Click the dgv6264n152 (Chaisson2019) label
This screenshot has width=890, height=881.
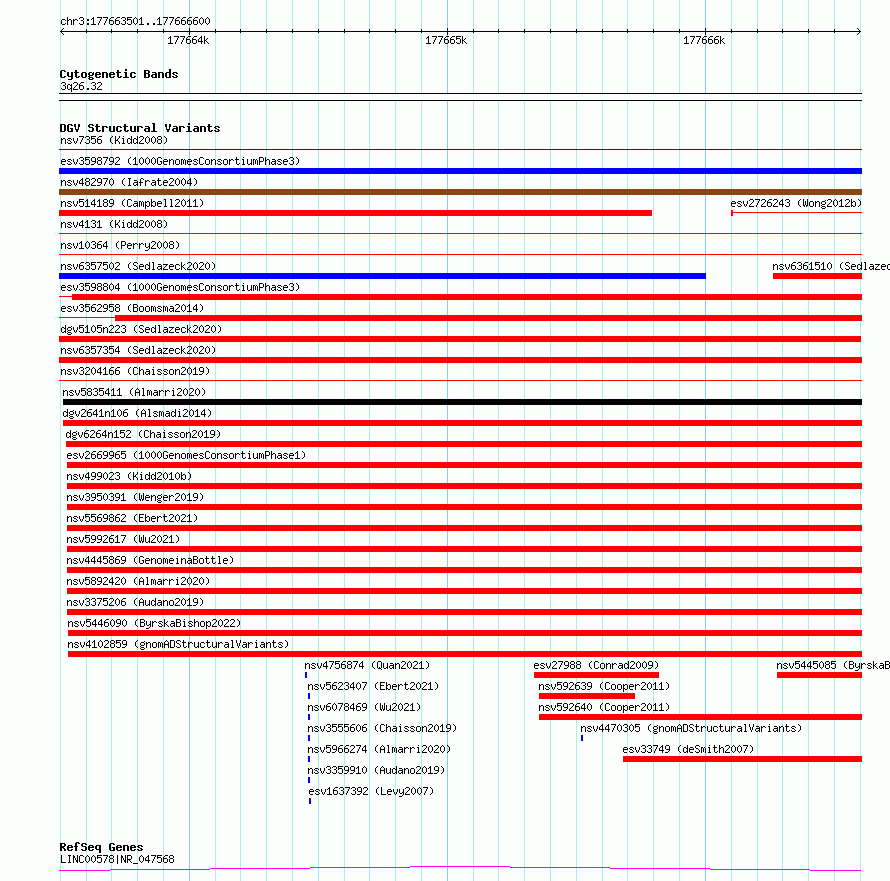click(143, 434)
